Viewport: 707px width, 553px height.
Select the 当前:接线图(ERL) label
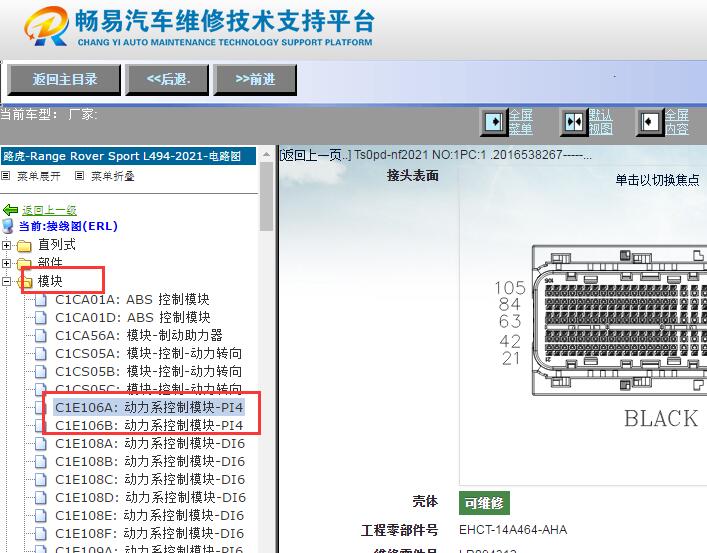(68, 226)
